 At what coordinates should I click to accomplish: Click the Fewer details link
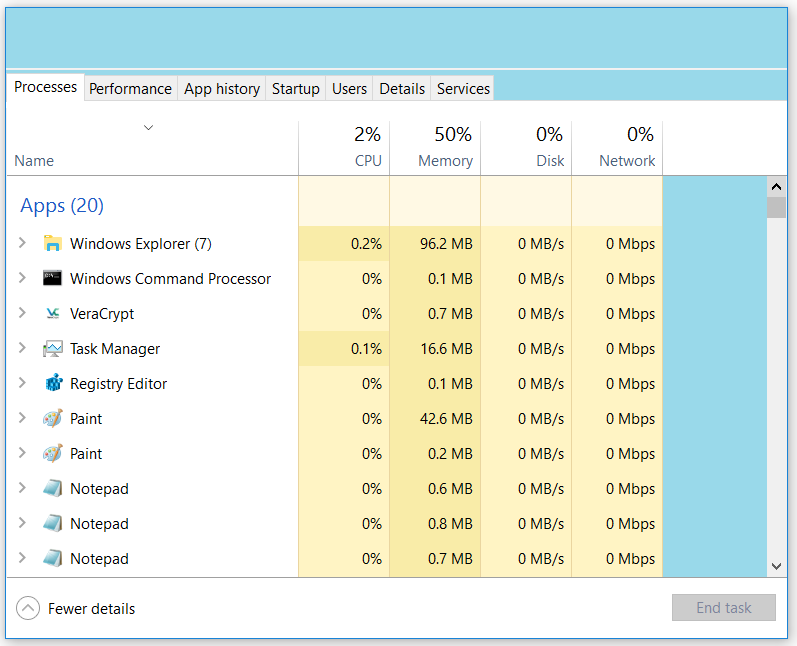(x=91, y=608)
